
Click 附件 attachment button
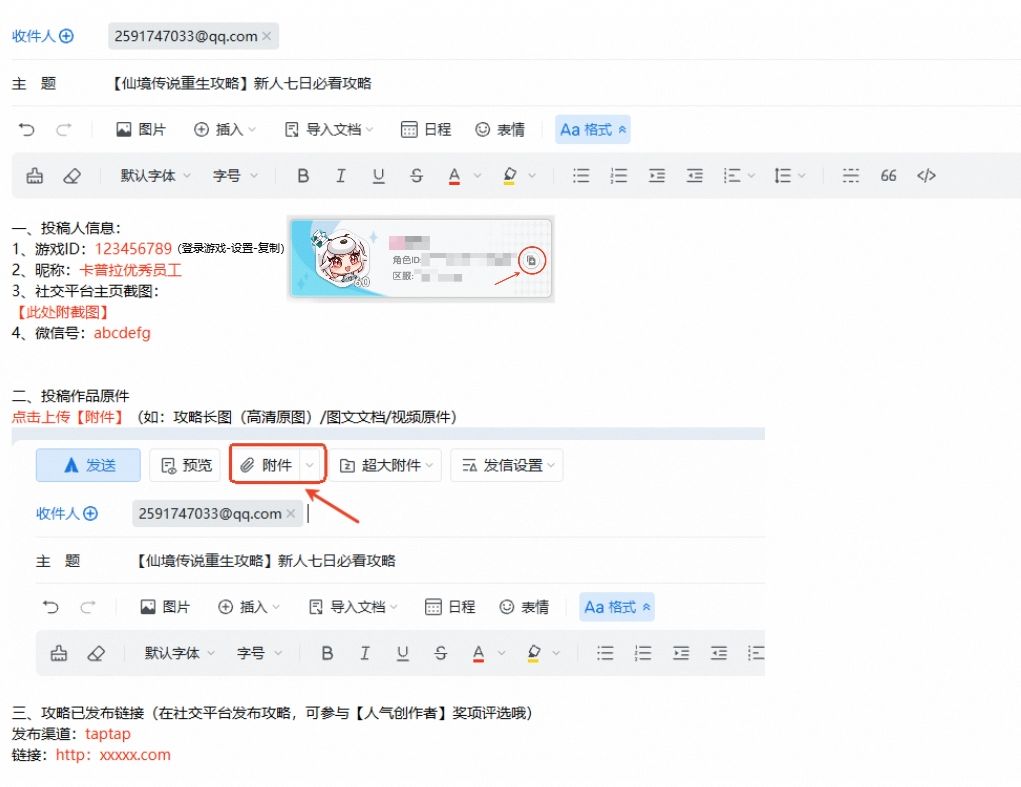266,465
